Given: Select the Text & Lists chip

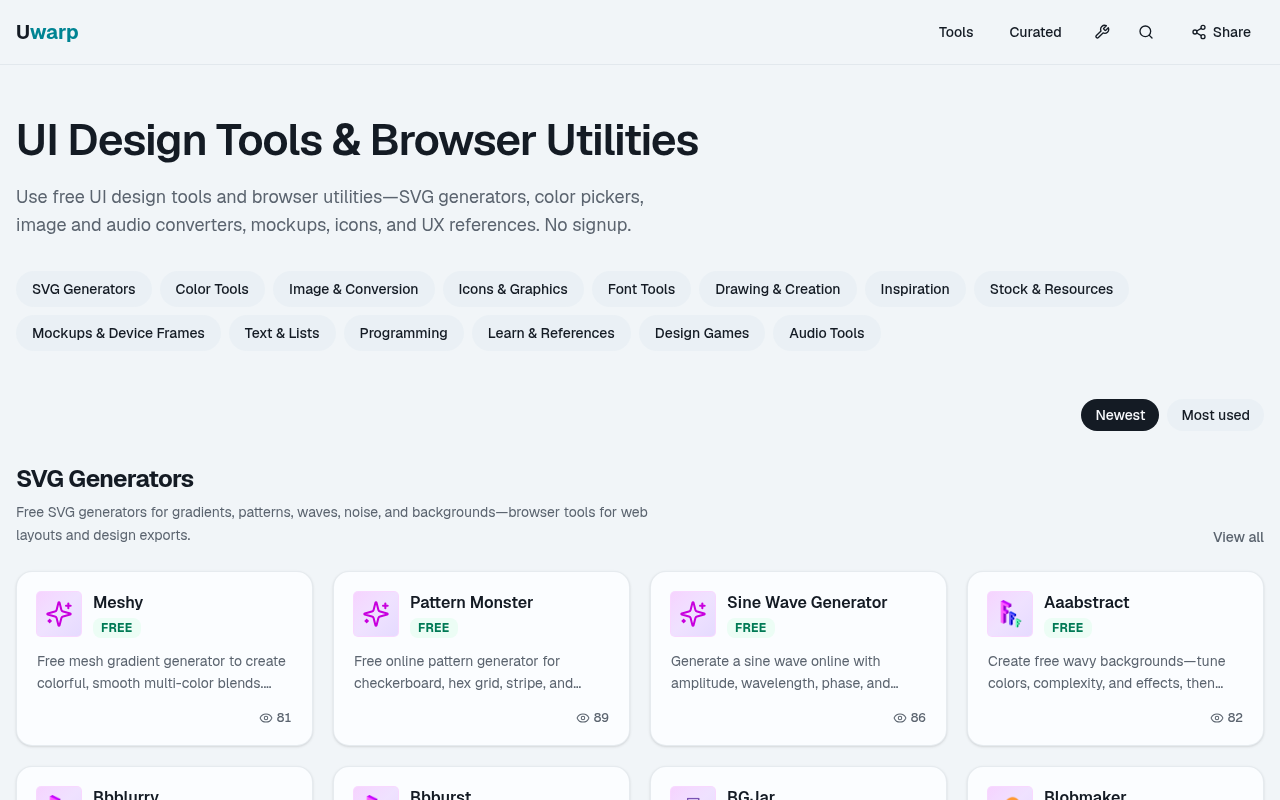Looking at the screenshot, I should (x=282, y=333).
